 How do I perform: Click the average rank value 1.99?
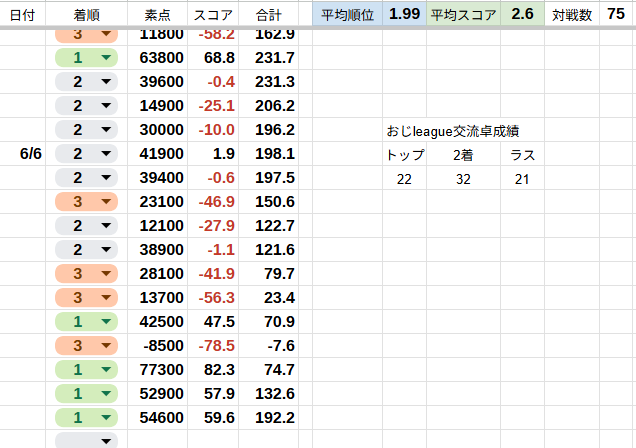click(404, 14)
